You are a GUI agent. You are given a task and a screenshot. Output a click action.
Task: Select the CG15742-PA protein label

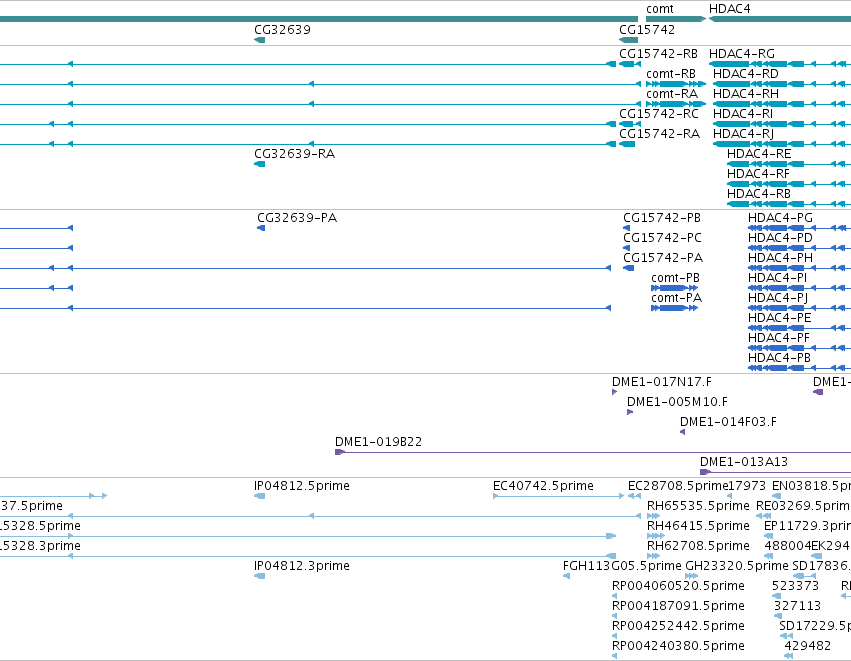tap(663, 258)
